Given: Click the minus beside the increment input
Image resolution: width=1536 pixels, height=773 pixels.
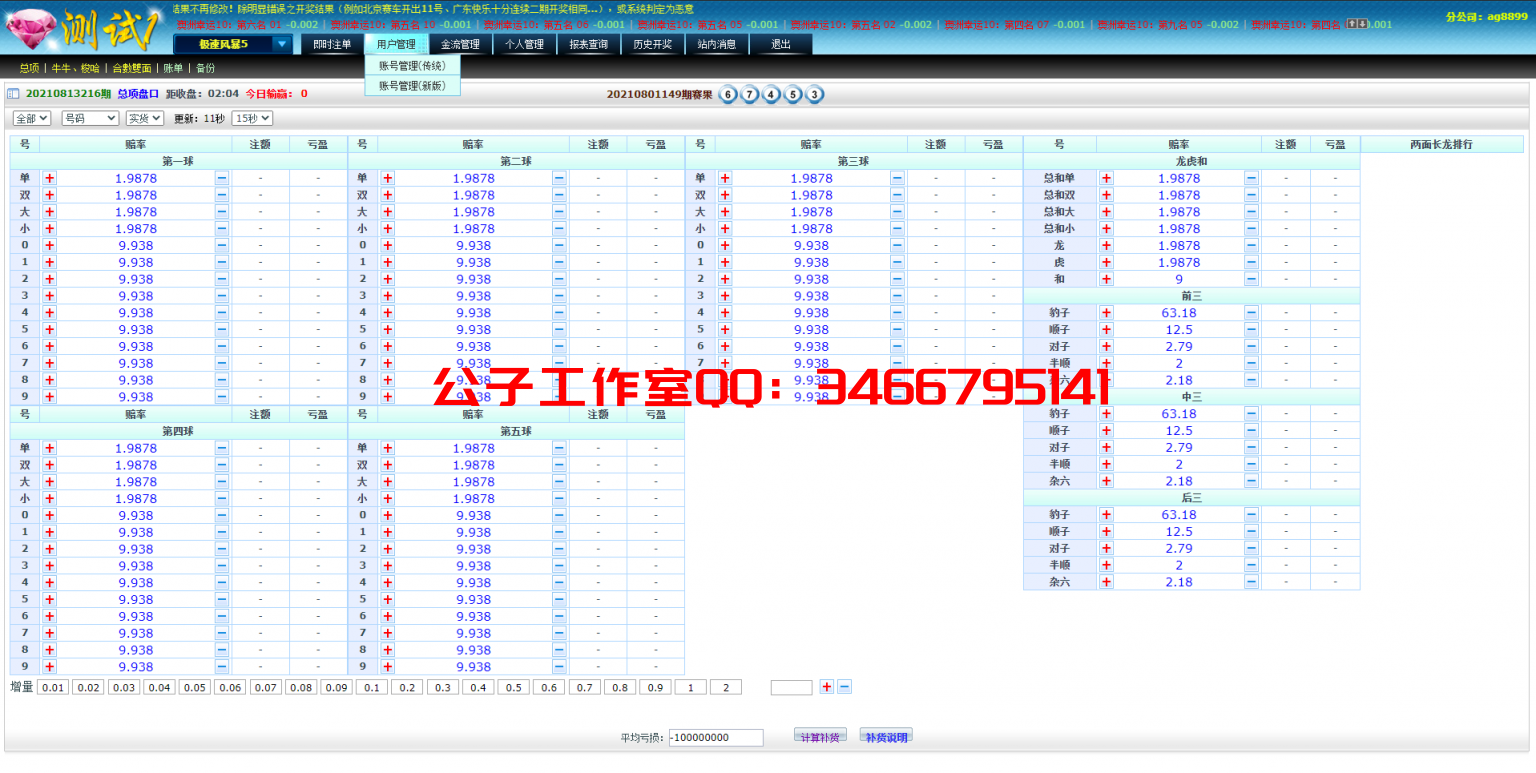Looking at the screenshot, I should click(x=844, y=687).
